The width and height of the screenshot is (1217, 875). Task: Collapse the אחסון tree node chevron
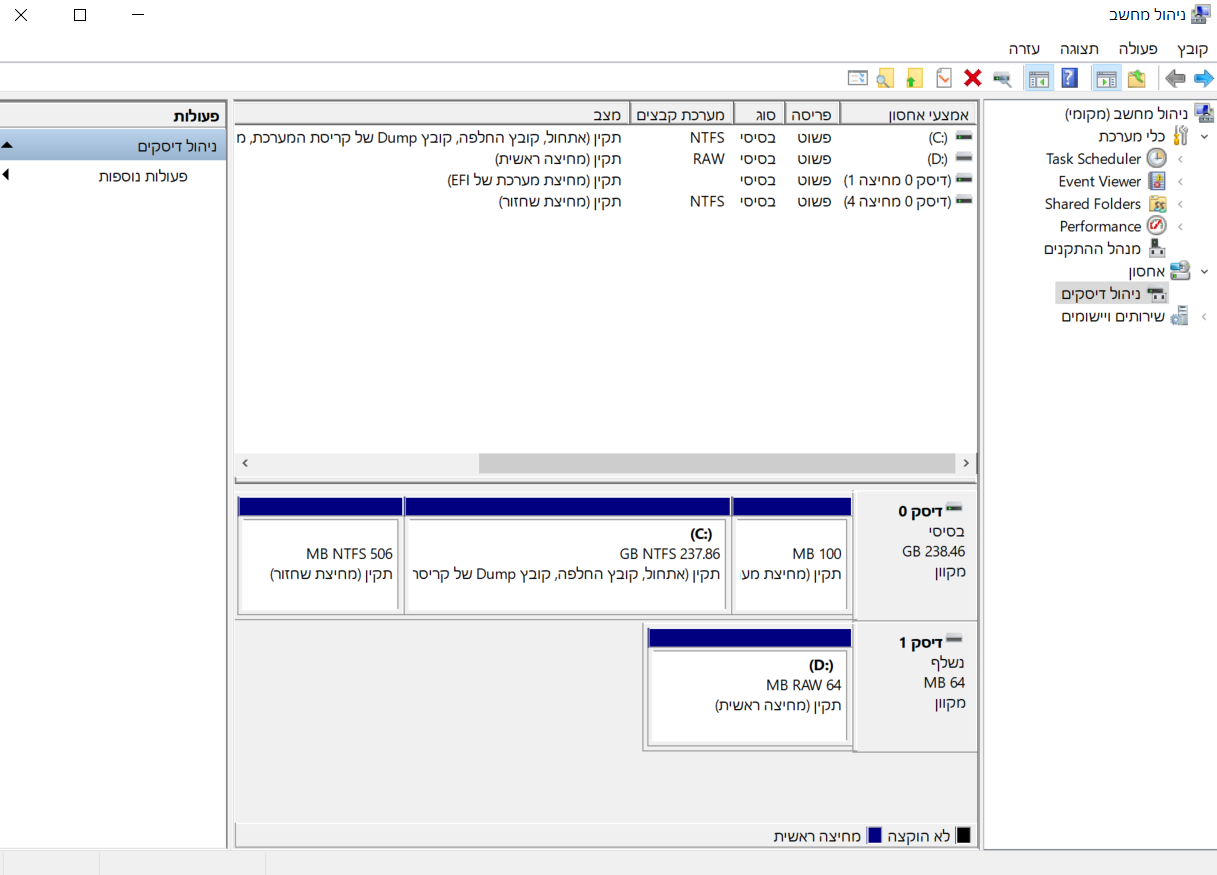[1204, 271]
